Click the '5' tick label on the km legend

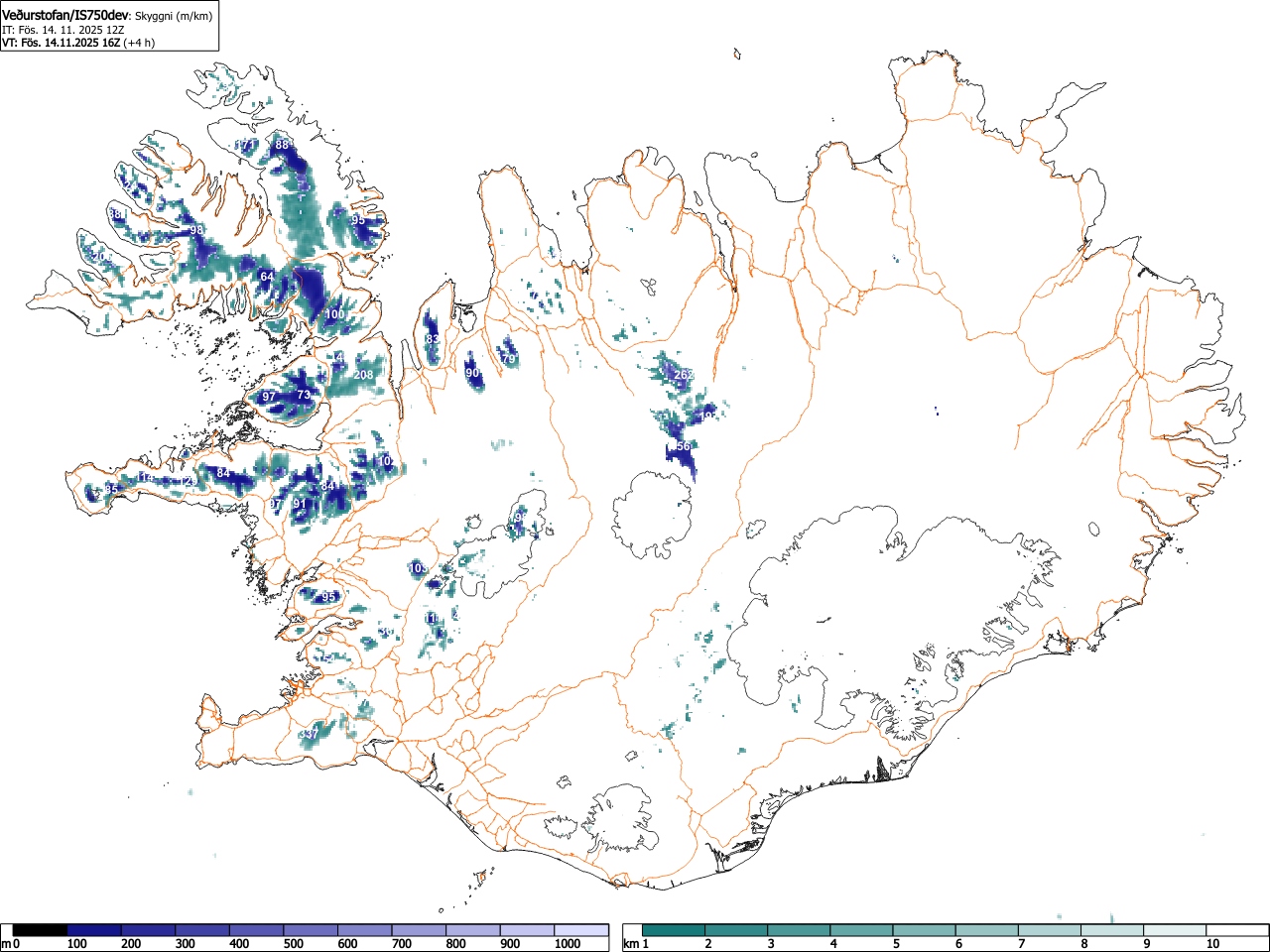(x=896, y=944)
